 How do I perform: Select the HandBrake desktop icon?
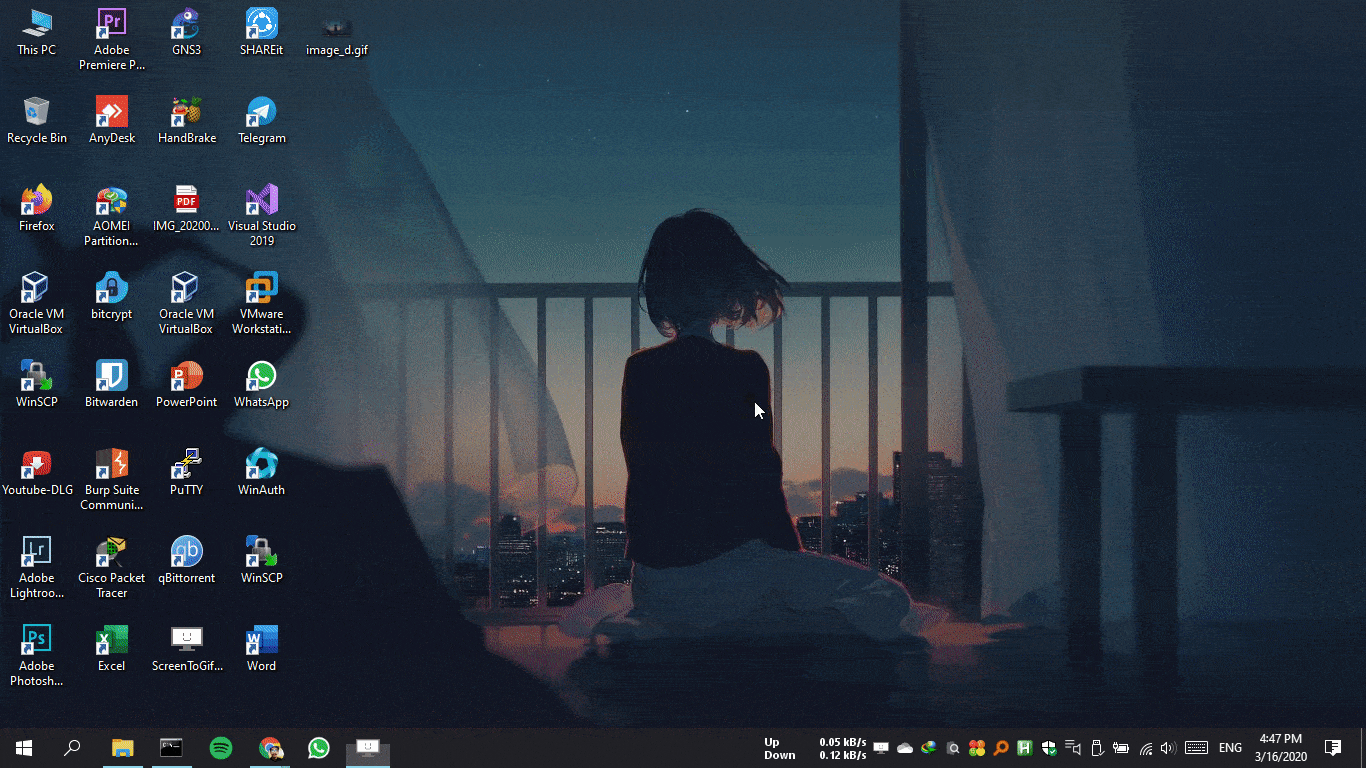pos(186,113)
